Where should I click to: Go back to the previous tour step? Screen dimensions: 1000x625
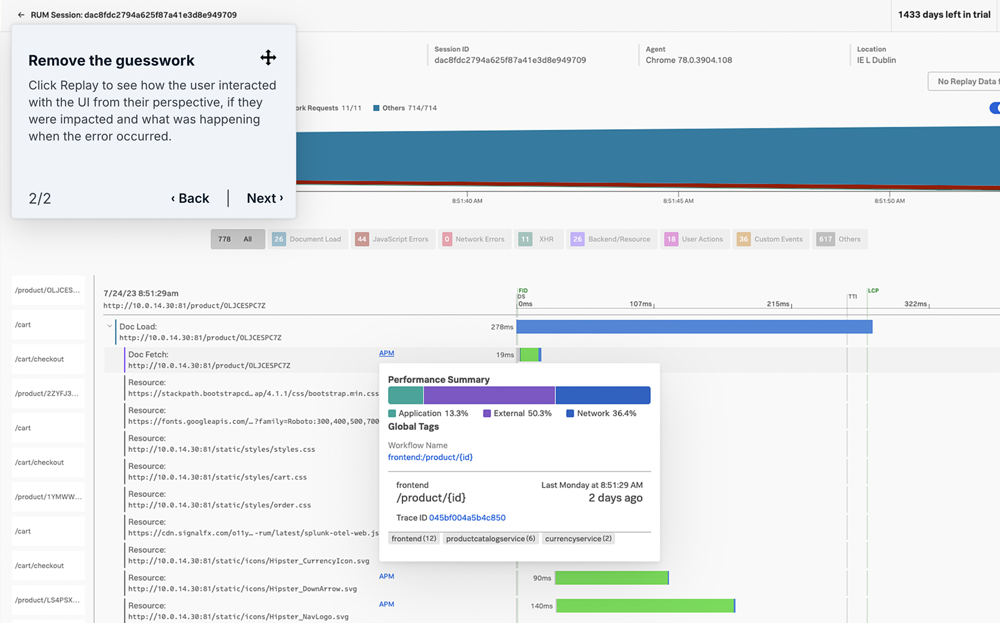(x=190, y=198)
